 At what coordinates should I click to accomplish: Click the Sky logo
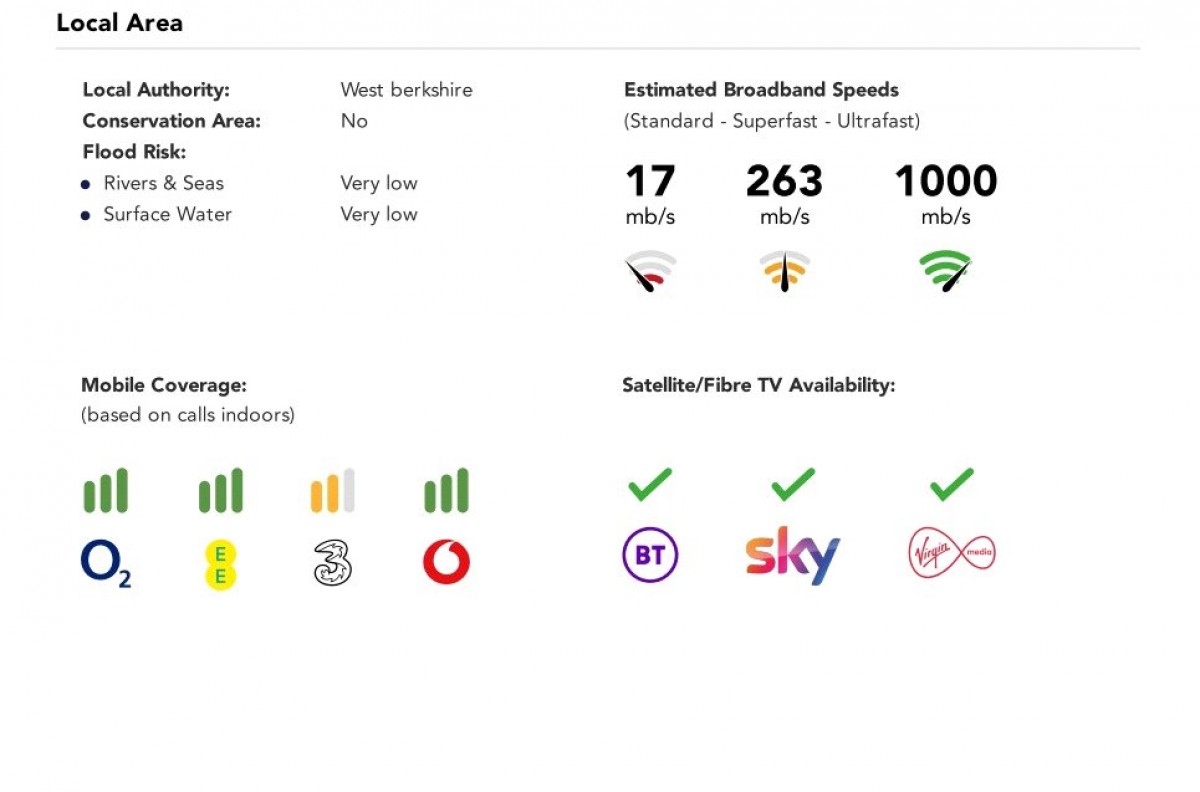tap(792, 555)
